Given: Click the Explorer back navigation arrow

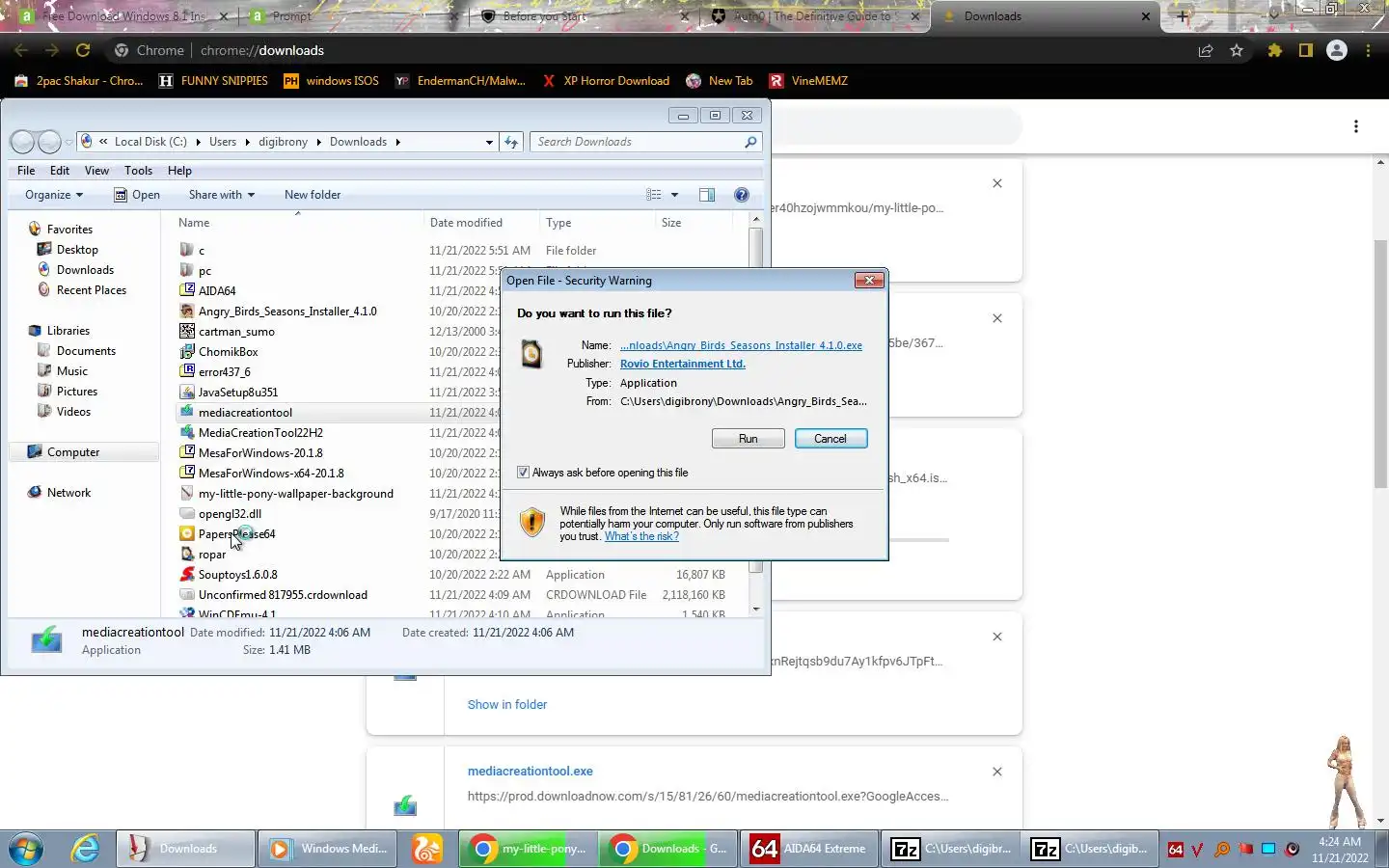Looking at the screenshot, I should click(22, 142).
